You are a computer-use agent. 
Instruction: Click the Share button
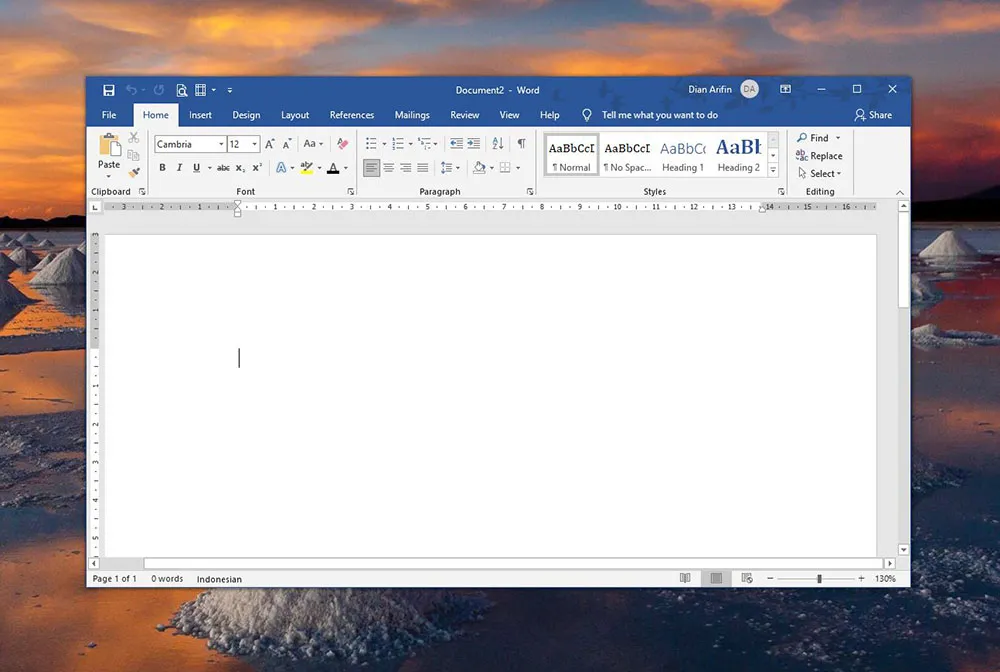(873, 115)
